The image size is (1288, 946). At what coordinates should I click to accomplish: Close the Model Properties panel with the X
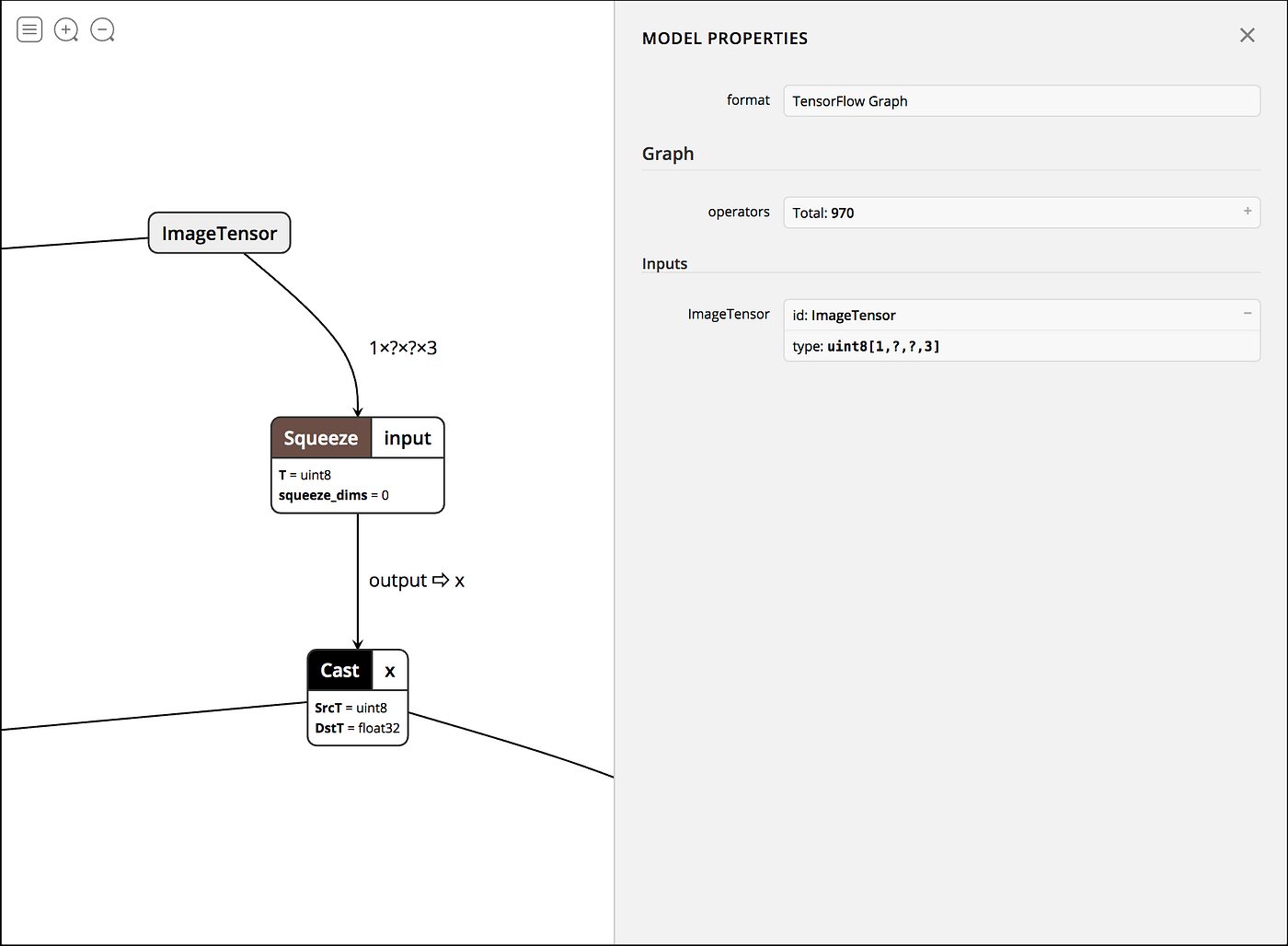(x=1247, y=35)
